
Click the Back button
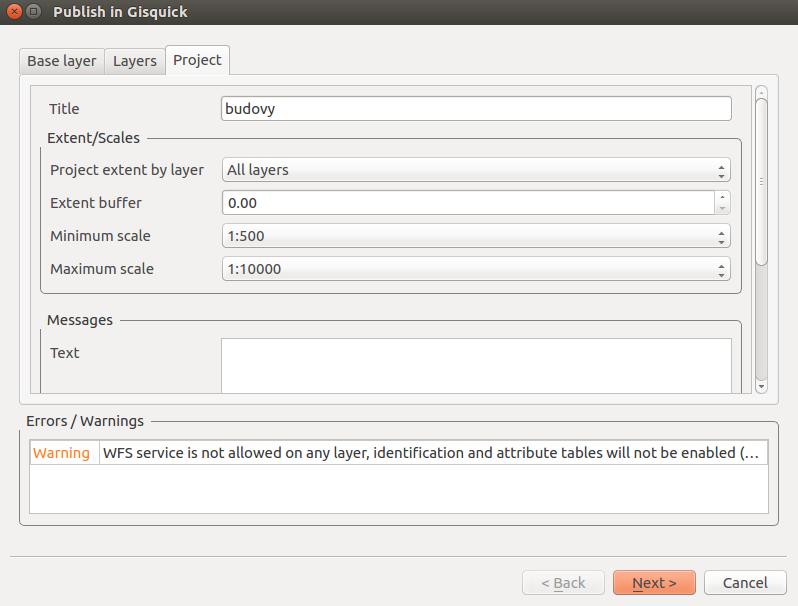tap(563, 583)
